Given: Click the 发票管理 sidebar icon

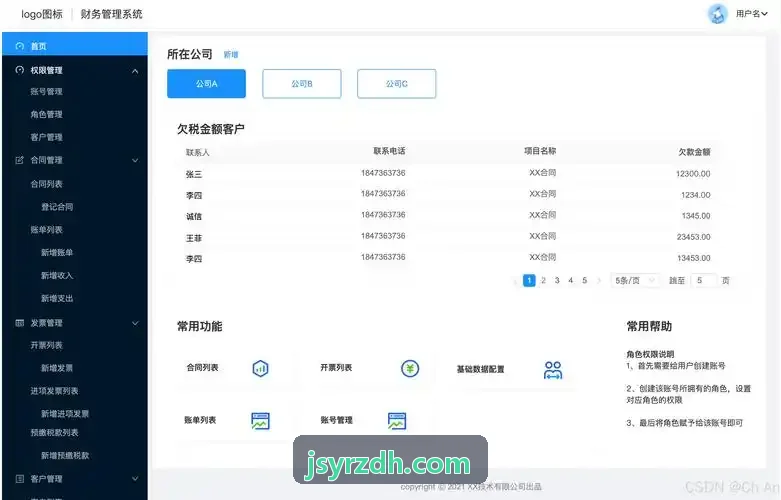Looking at the screenshot, I should [x=19, y=323].
